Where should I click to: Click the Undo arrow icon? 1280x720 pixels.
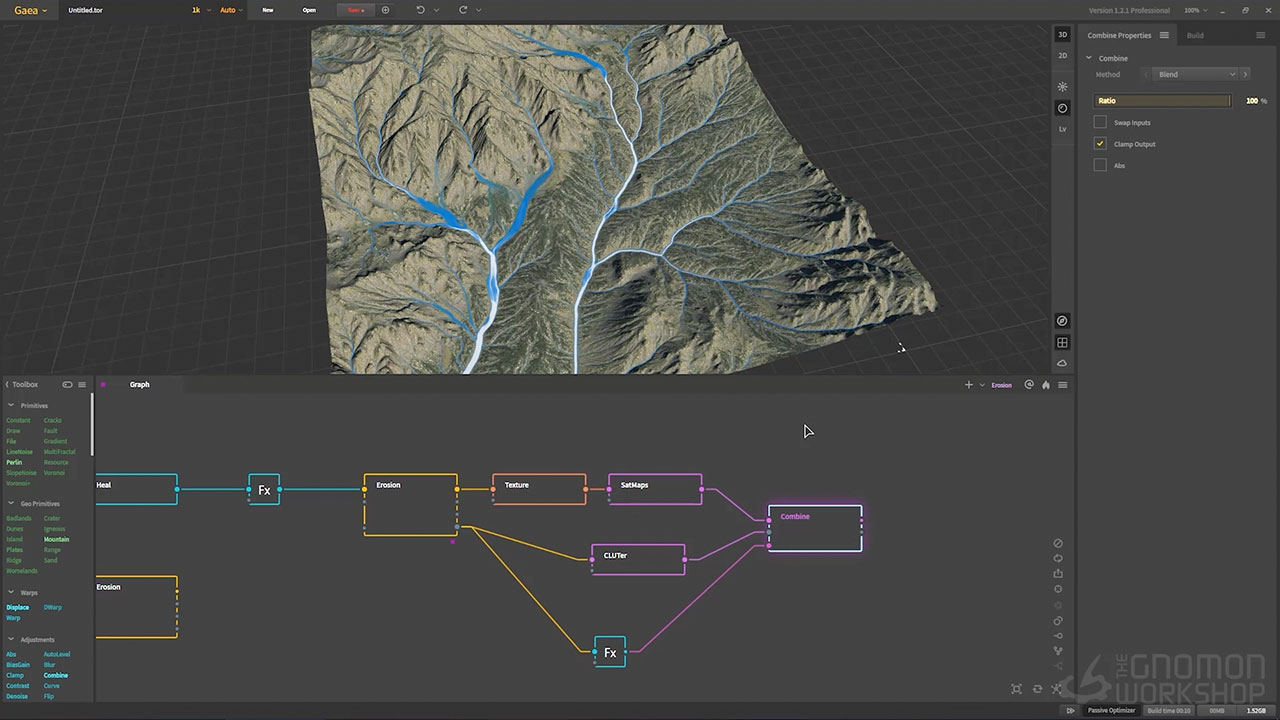pyautogui.click(x=420, y=10)
